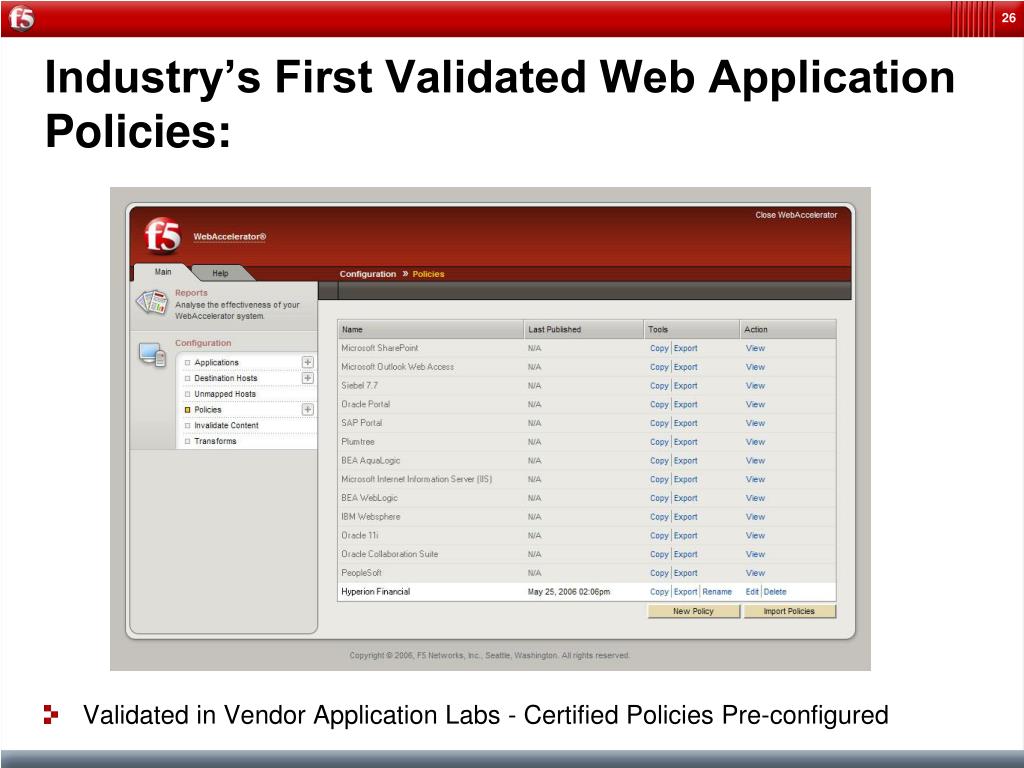View the Plumtree policy
The width and height of the screenshot is (1024, 768).
point(755,441)
